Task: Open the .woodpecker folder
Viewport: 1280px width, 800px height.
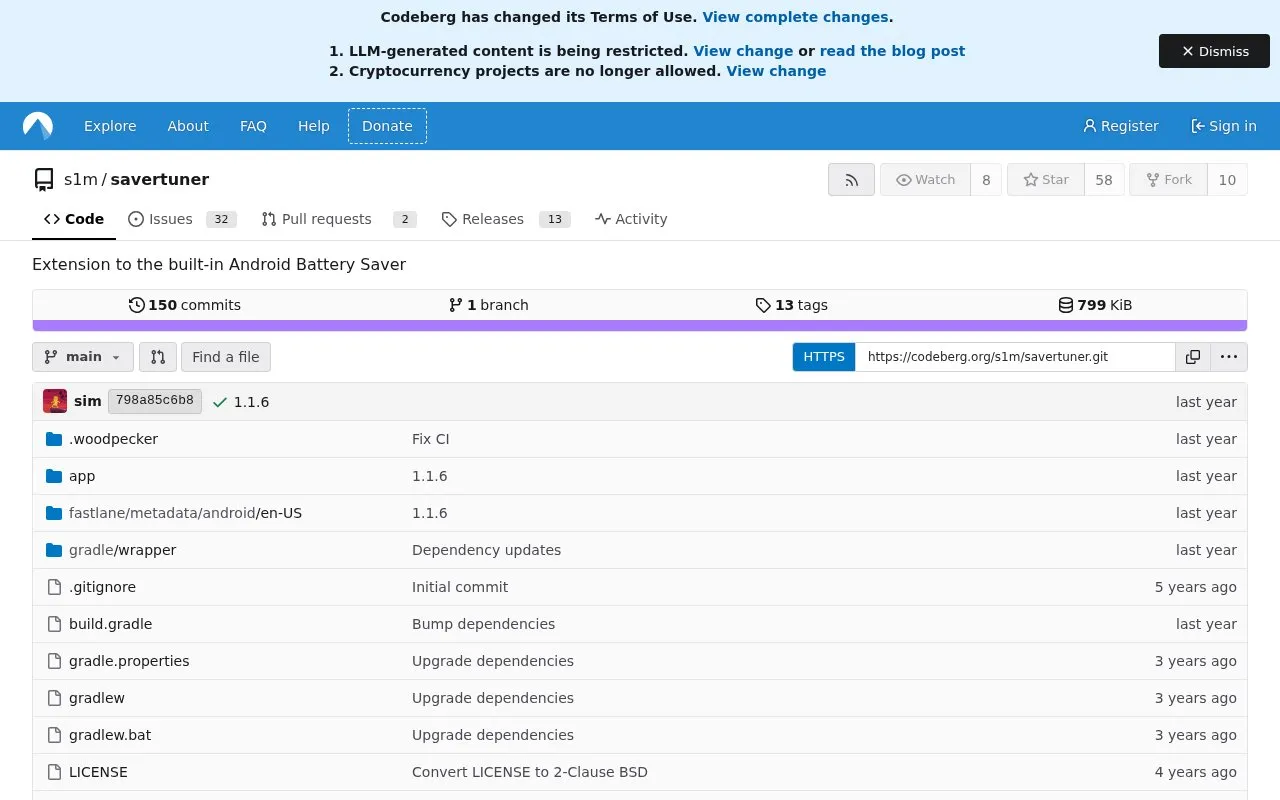Action: pos(113,439)
